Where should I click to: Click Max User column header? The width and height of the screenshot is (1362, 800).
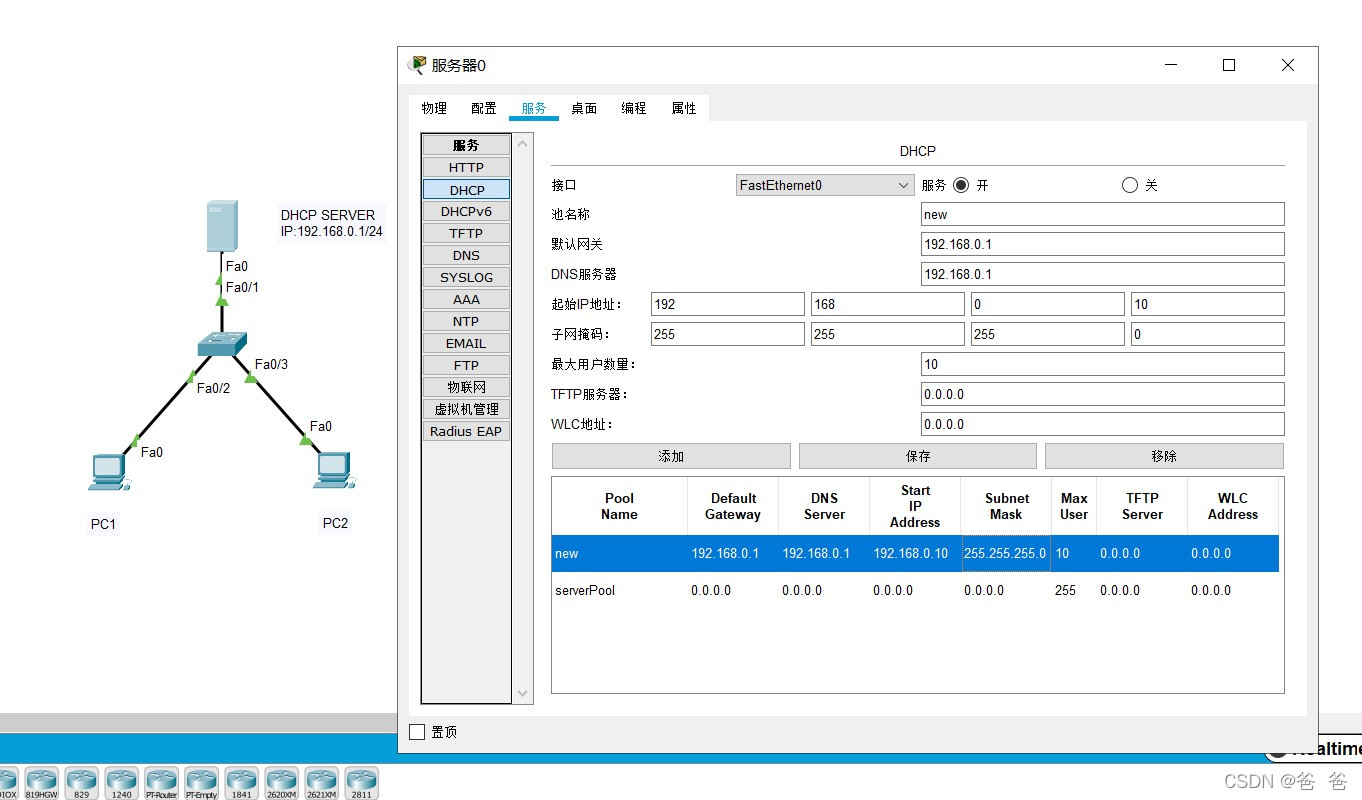1074,506
